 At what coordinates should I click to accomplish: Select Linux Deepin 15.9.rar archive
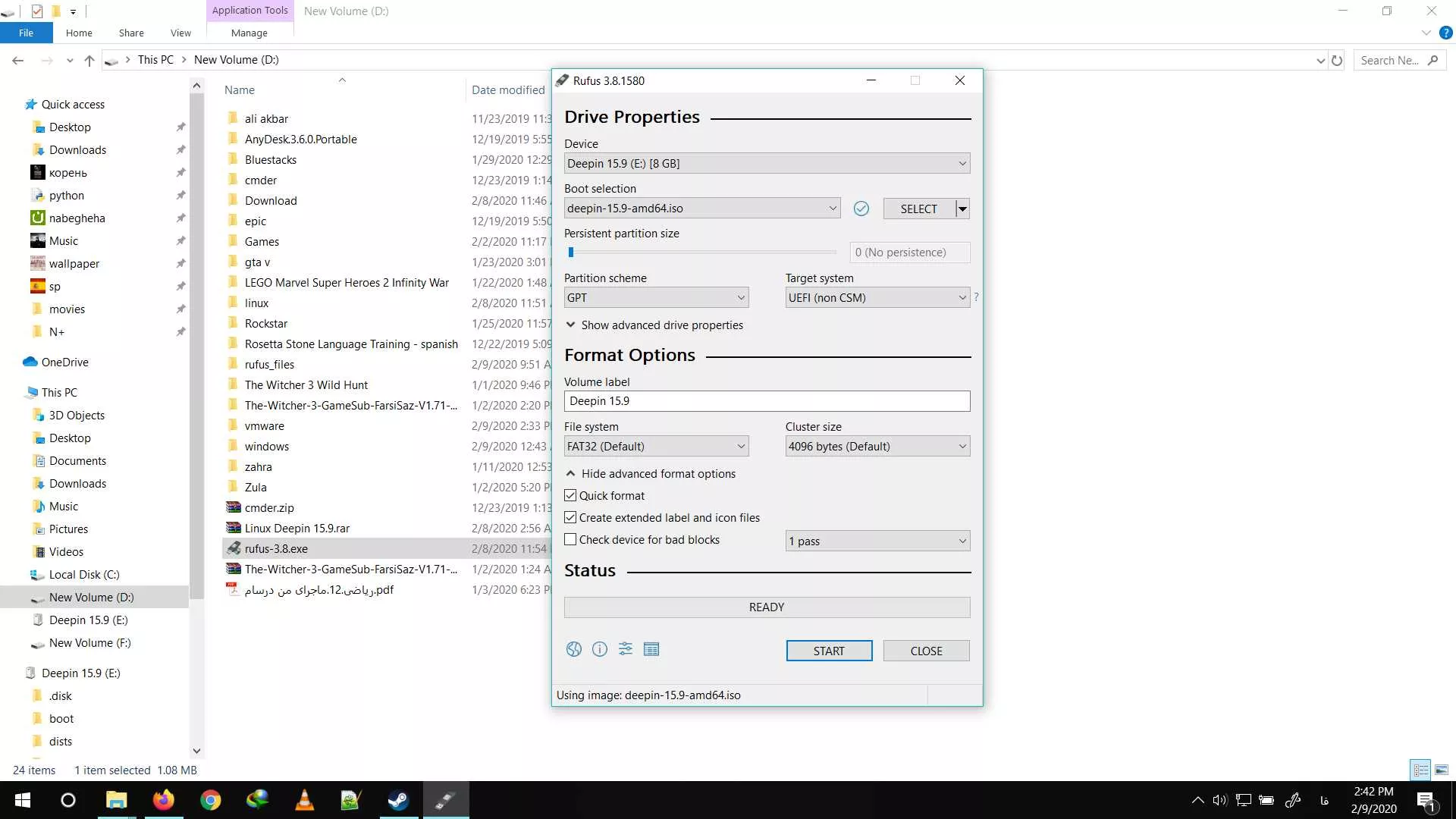pyautogui.click(x=297, y=528)
